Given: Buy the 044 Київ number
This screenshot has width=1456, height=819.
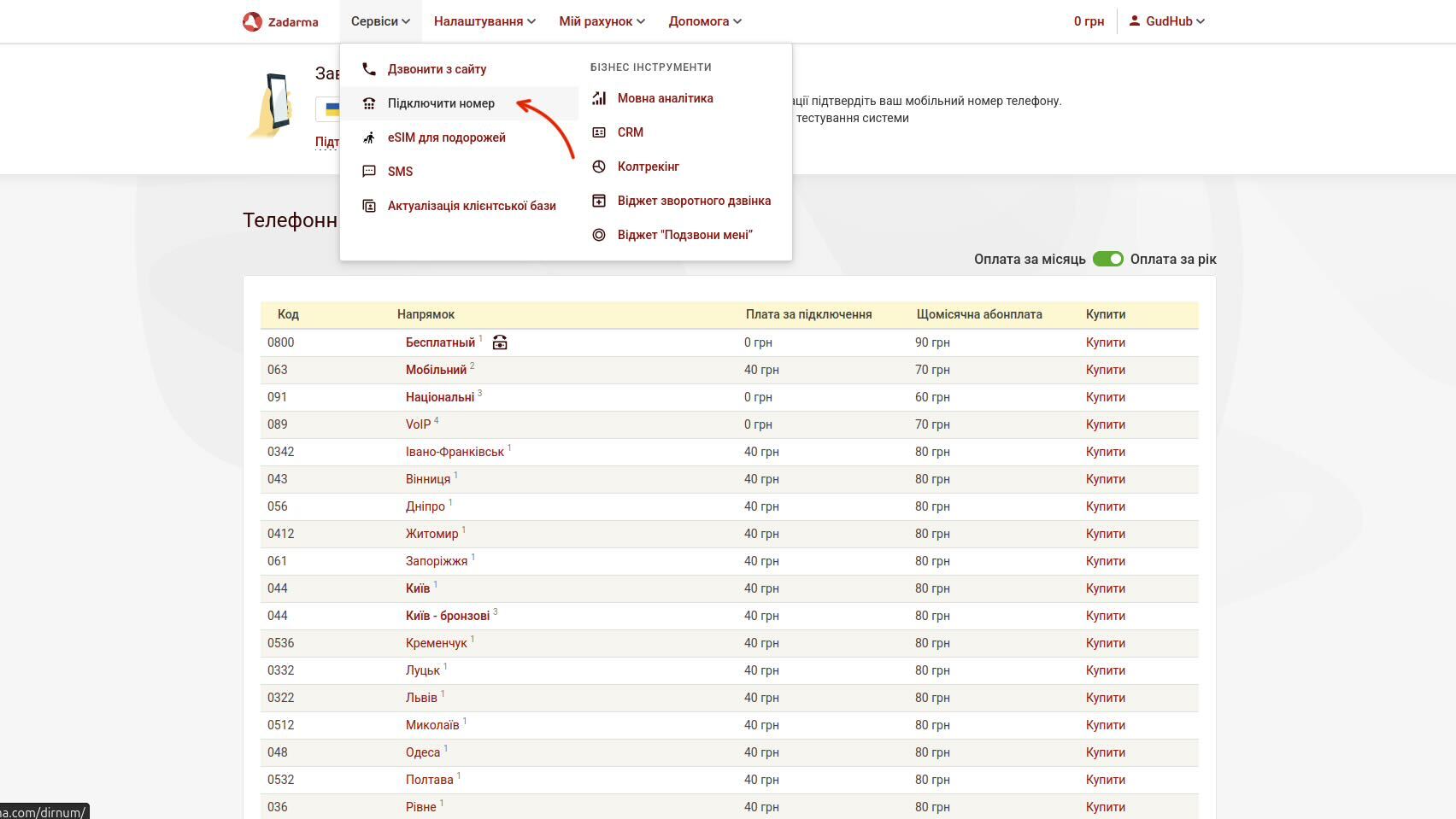Looking at the screenshot, I should pos(1106,588).
